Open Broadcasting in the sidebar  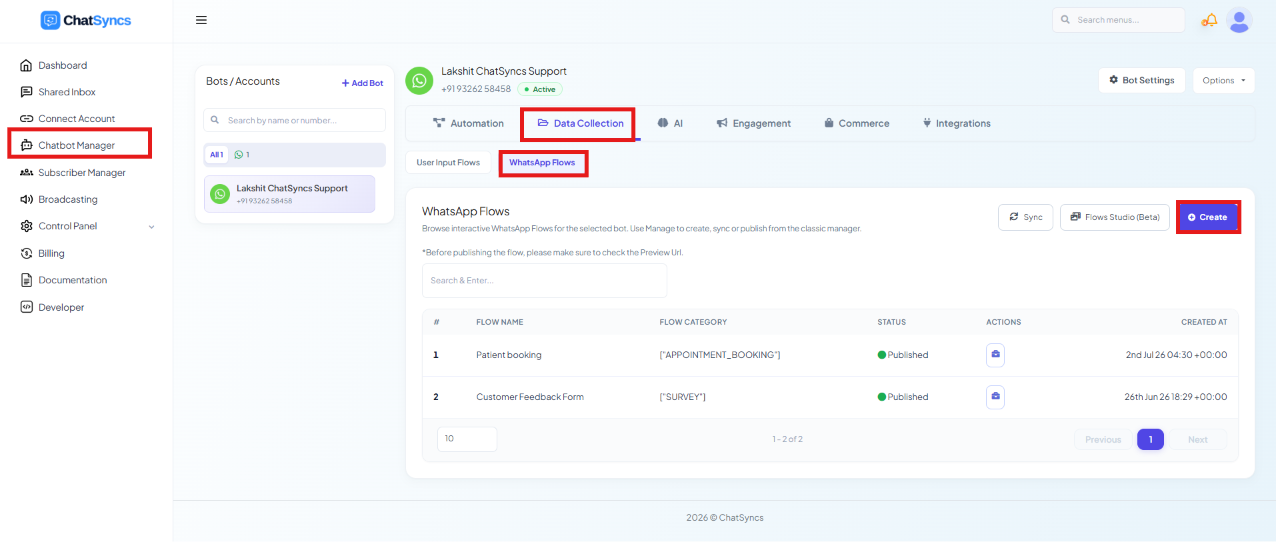[68, 199]
